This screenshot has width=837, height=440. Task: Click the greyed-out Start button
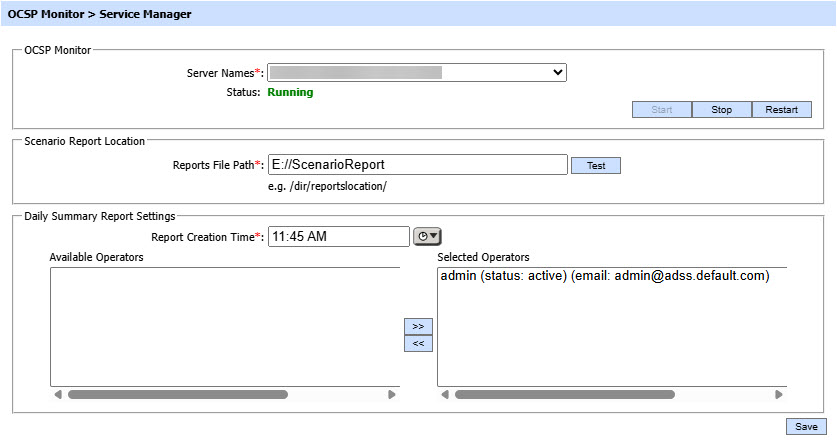(x=661, y=110)
